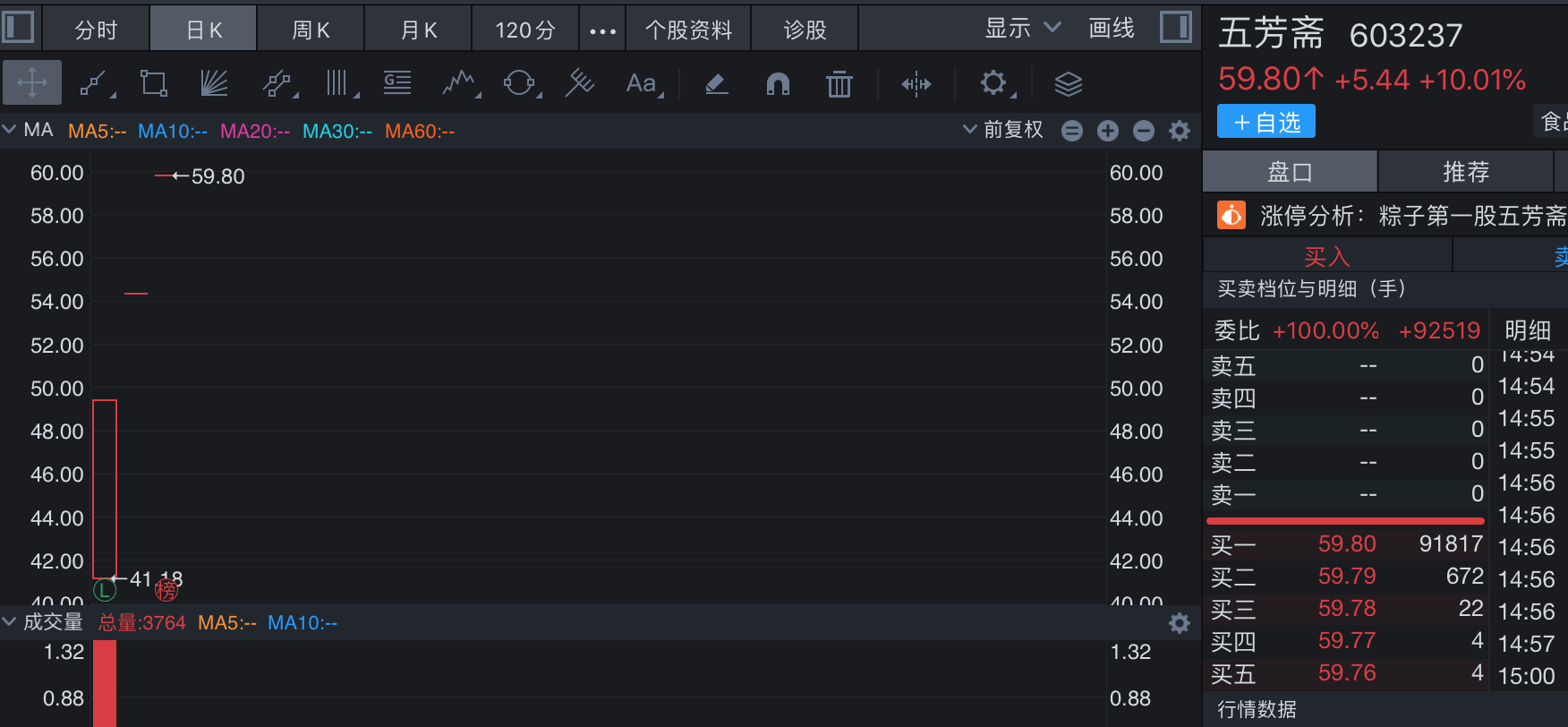This screenshot has height=727, width=1568.
Task: Switch to the 日K tab
Action: tap(203, 30)
